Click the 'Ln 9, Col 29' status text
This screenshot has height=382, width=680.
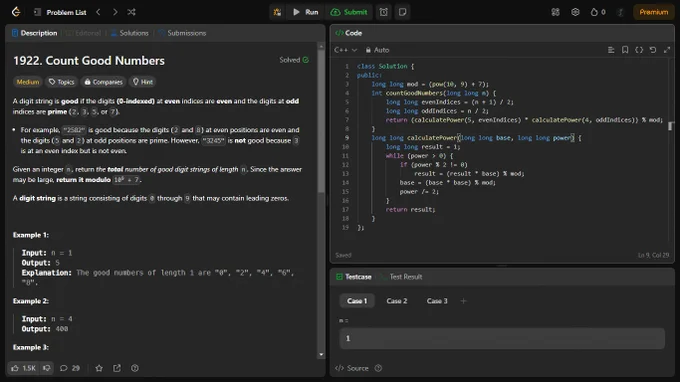click(653, 255)
